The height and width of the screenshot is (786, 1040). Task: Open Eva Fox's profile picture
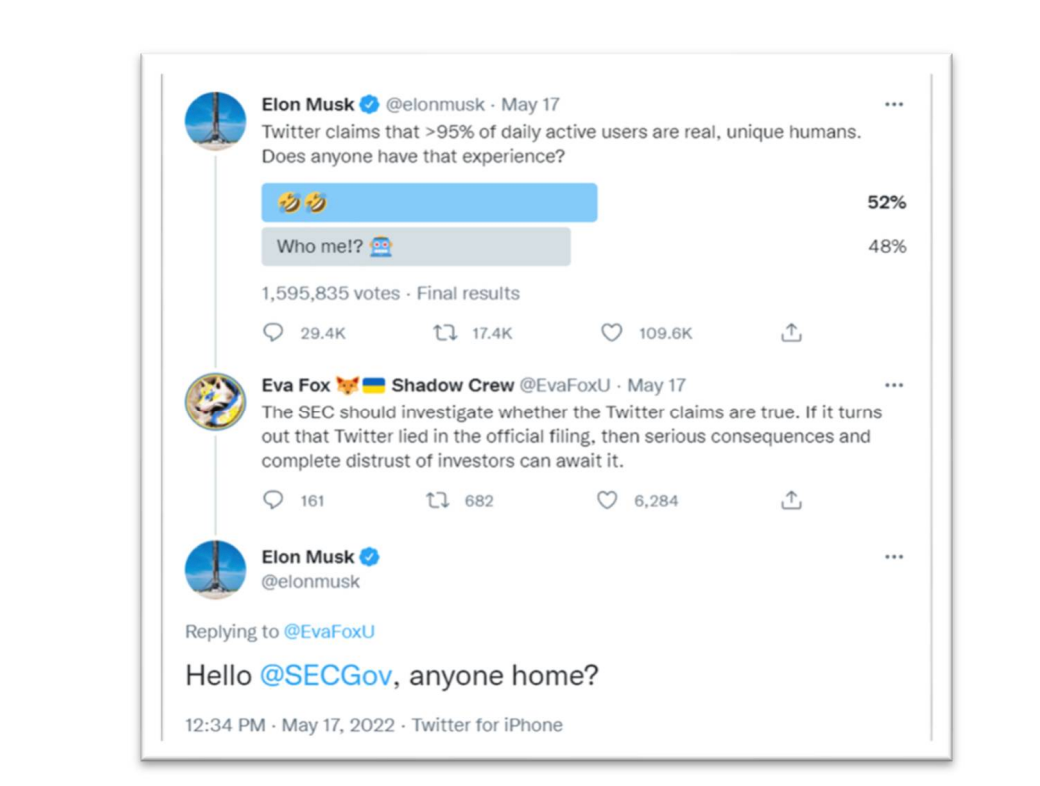(x=215, y=402)
